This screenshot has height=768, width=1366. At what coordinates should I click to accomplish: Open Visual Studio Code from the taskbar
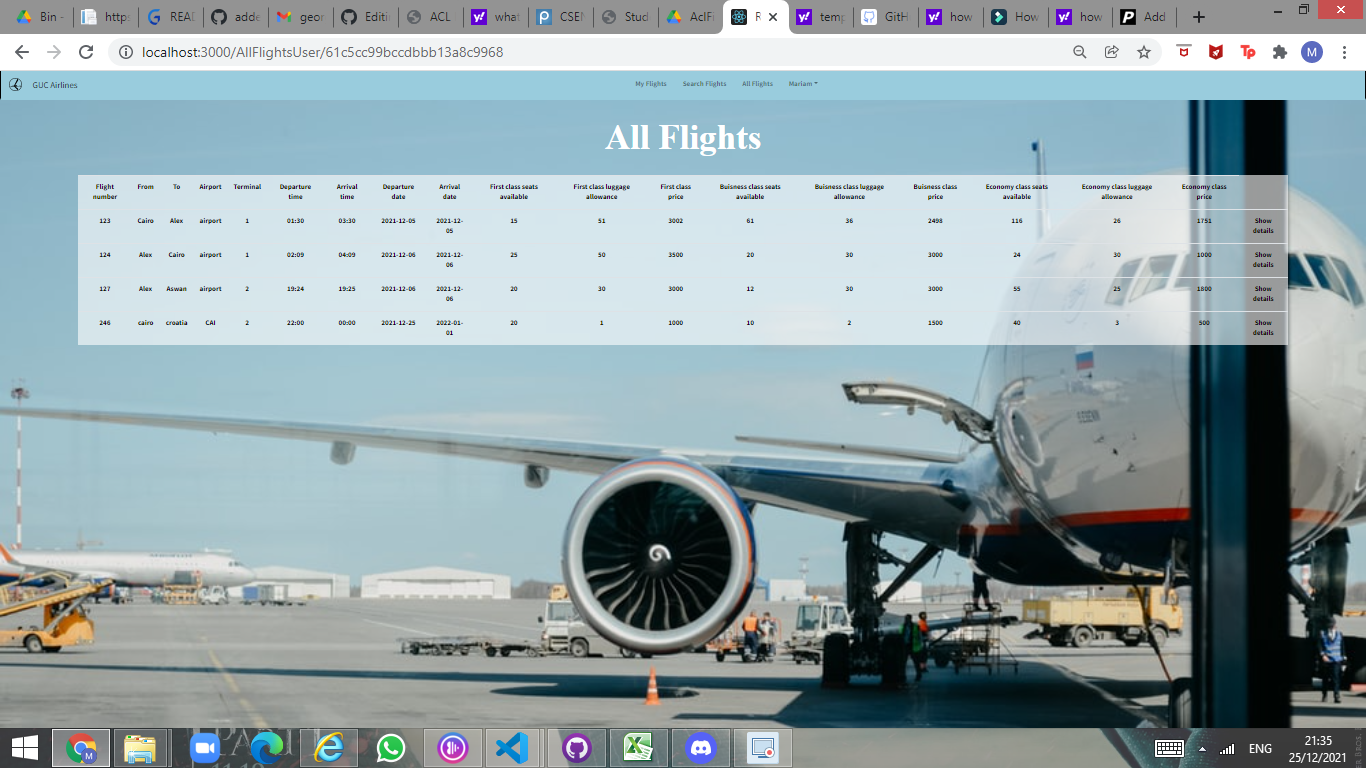pos(511,748)
